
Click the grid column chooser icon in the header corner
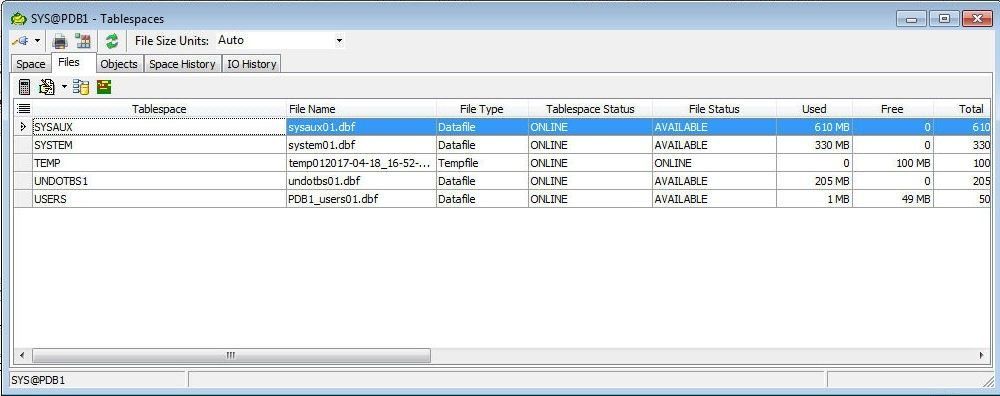23,109
